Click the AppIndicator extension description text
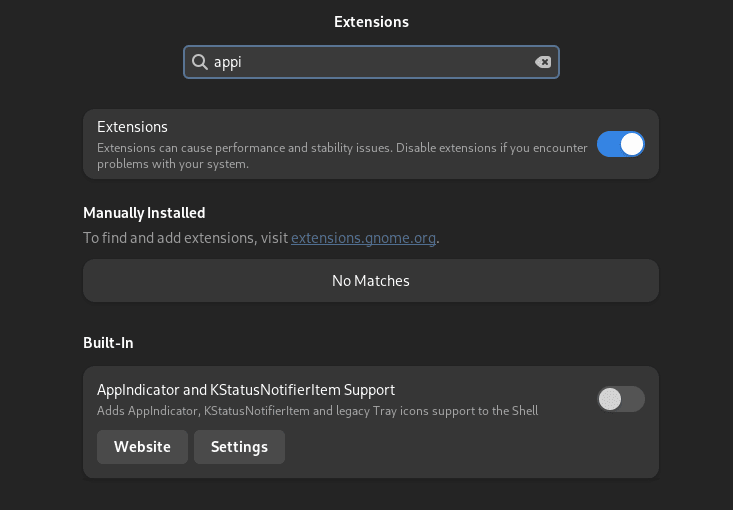The width and height of the screenshot is (733, 510). point(317,411)
